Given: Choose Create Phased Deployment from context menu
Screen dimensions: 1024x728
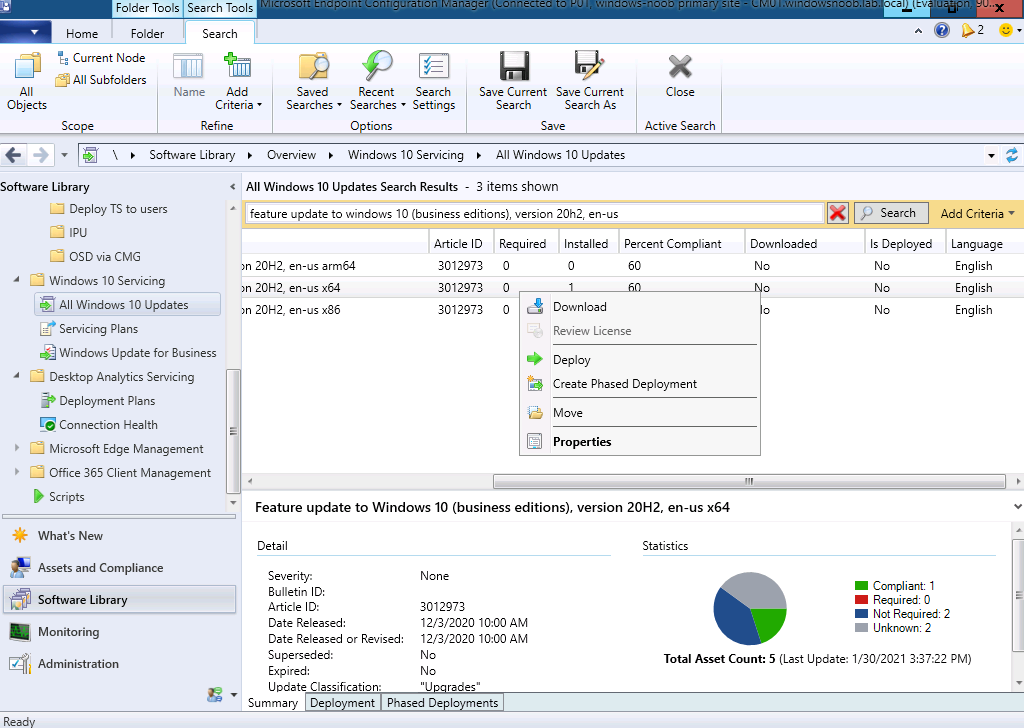Looking at the screenshot, I should point(640,384).
